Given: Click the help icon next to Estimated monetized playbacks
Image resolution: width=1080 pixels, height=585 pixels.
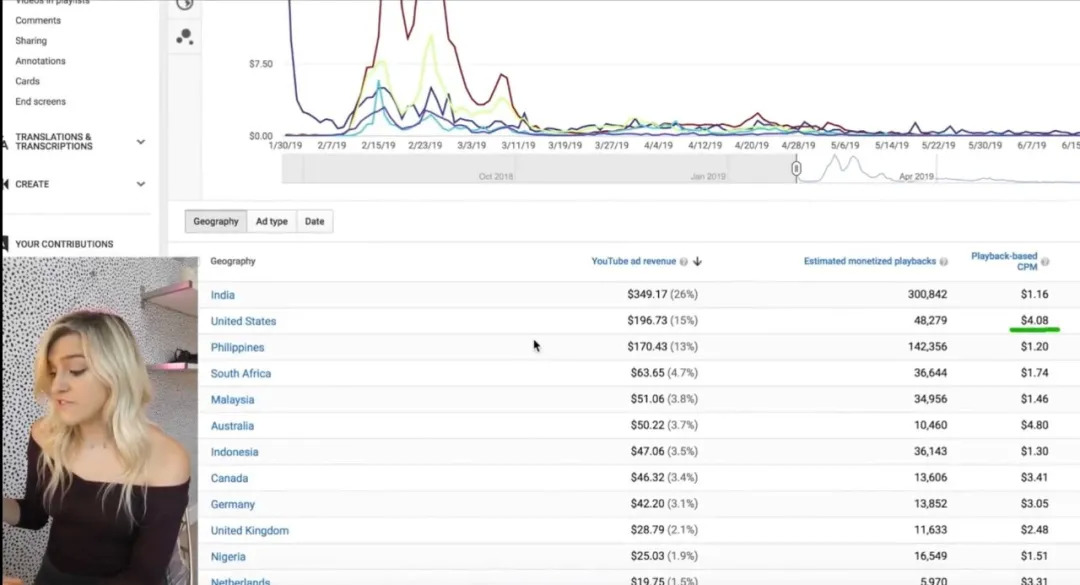Looking at the screenshot, I should (944, 262).
